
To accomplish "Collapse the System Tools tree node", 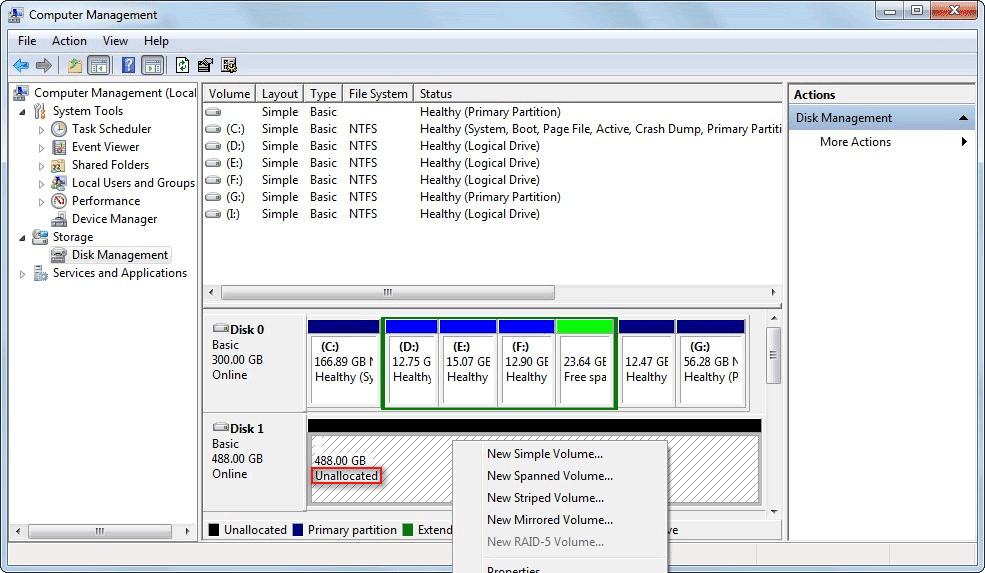I will click(x=22, y=111).
